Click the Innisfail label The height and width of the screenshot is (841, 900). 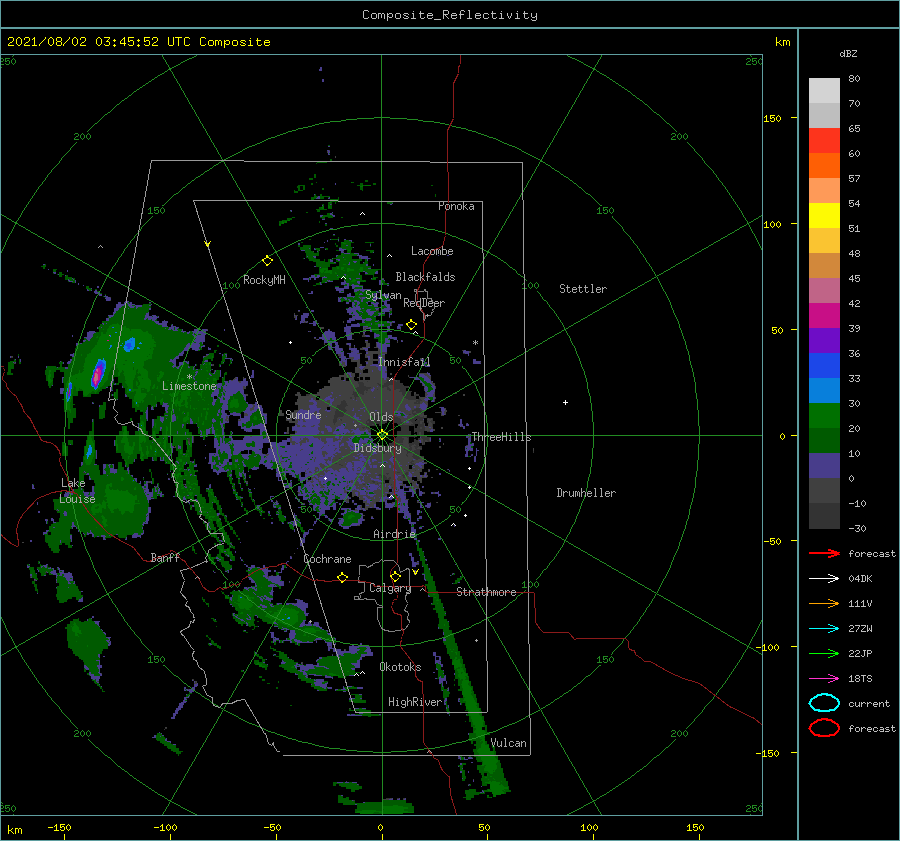click(404, 362)
